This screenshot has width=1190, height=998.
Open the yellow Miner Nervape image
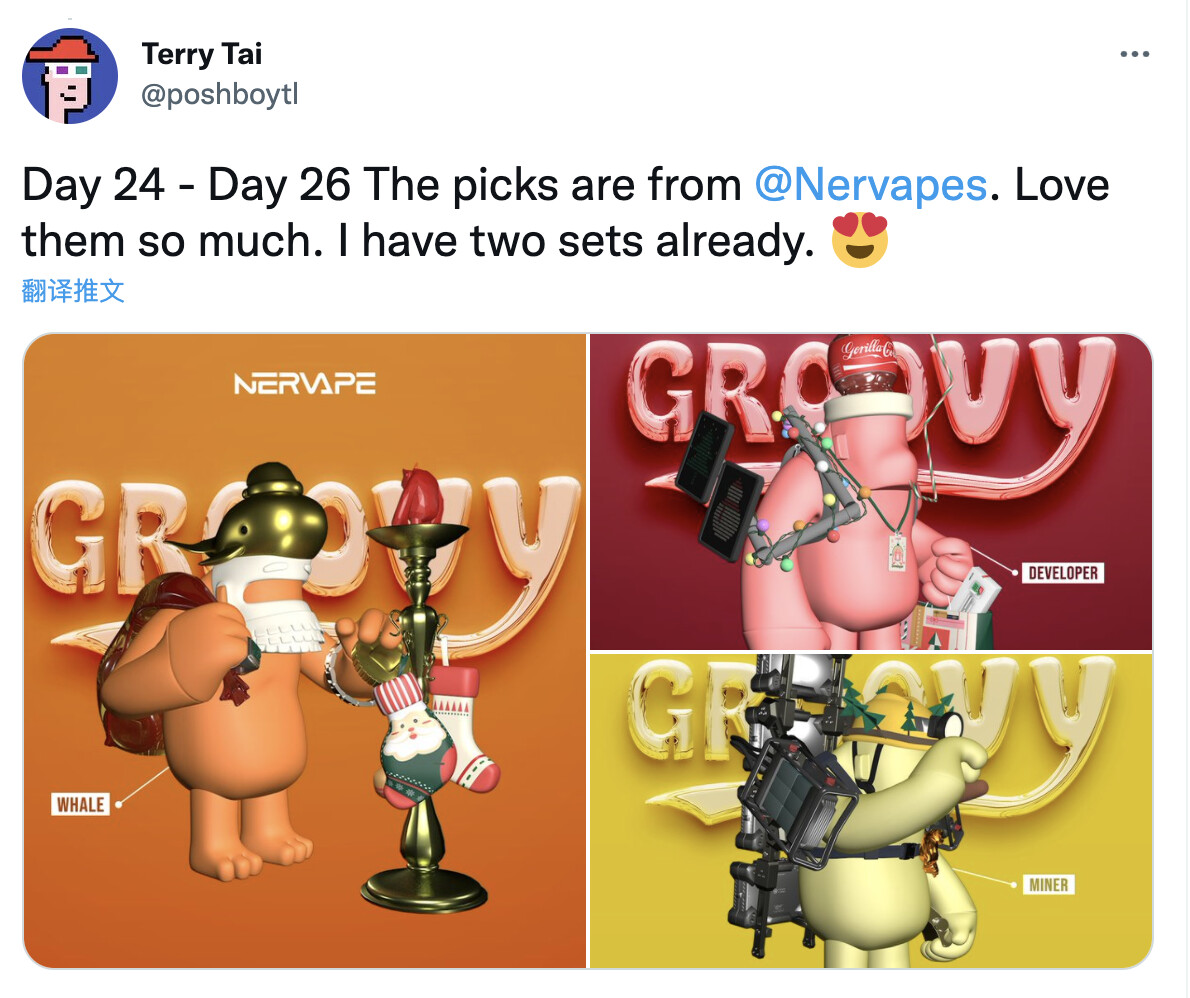(871, 811)
